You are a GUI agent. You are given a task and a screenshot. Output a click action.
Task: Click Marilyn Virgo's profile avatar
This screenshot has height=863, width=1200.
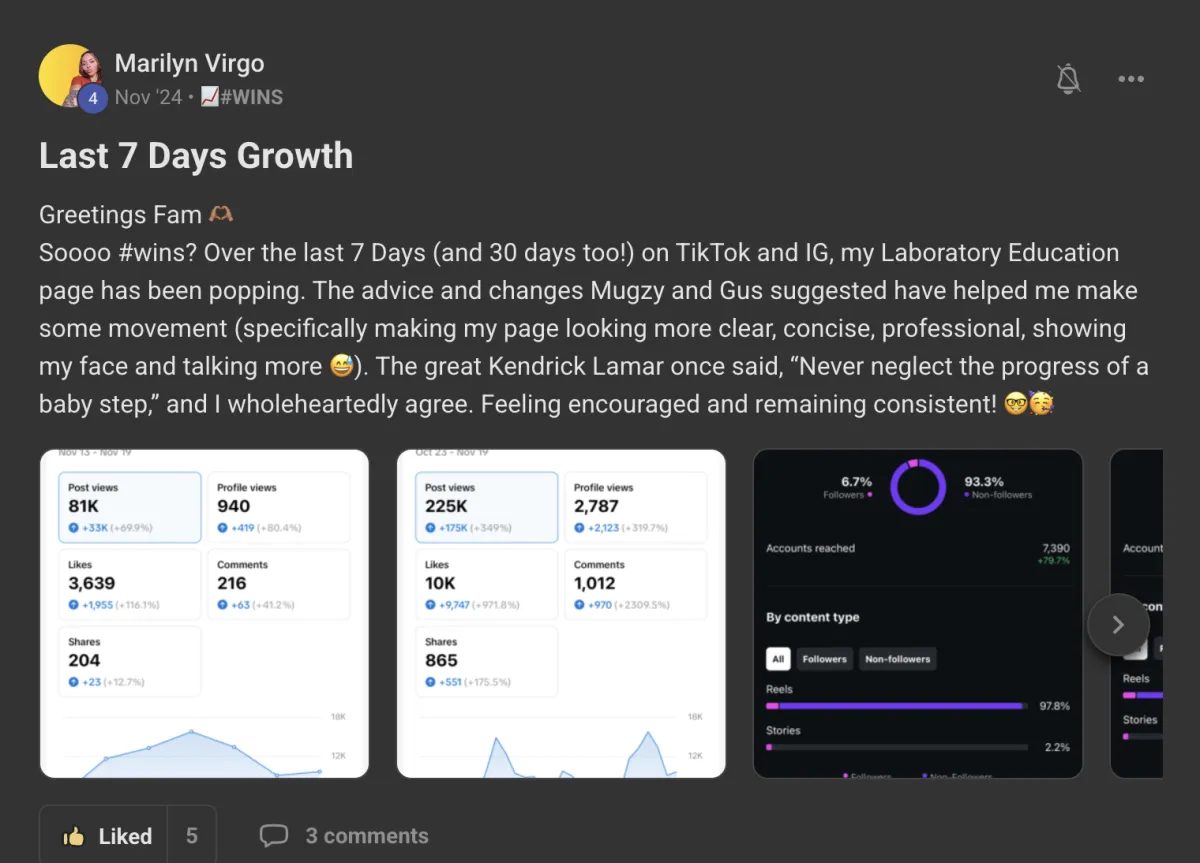(x=72, y=76)
